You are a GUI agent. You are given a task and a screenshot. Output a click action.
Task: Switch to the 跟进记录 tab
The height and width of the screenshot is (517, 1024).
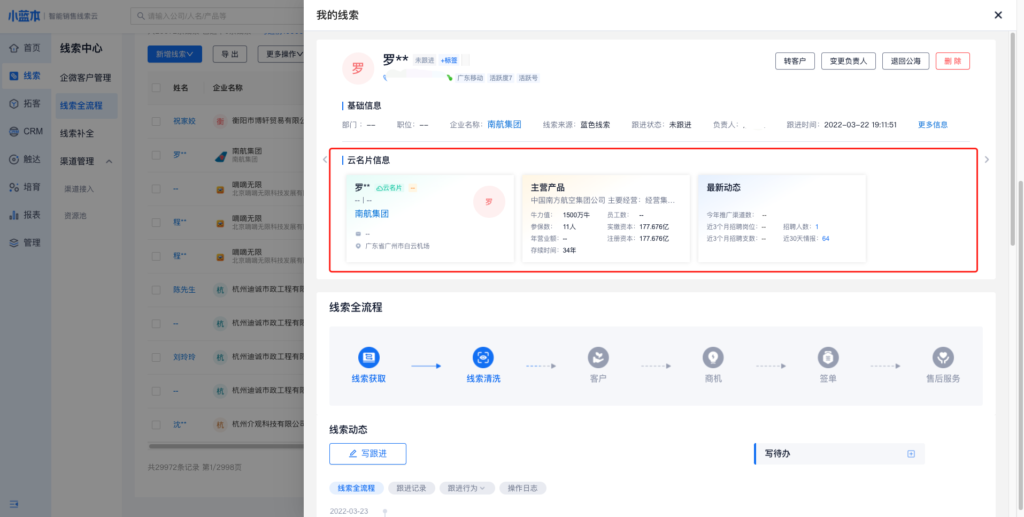pos(411,488)
